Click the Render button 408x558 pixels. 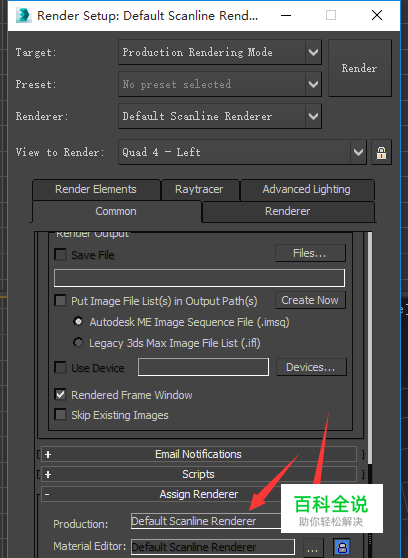click(x=360, y=68)
